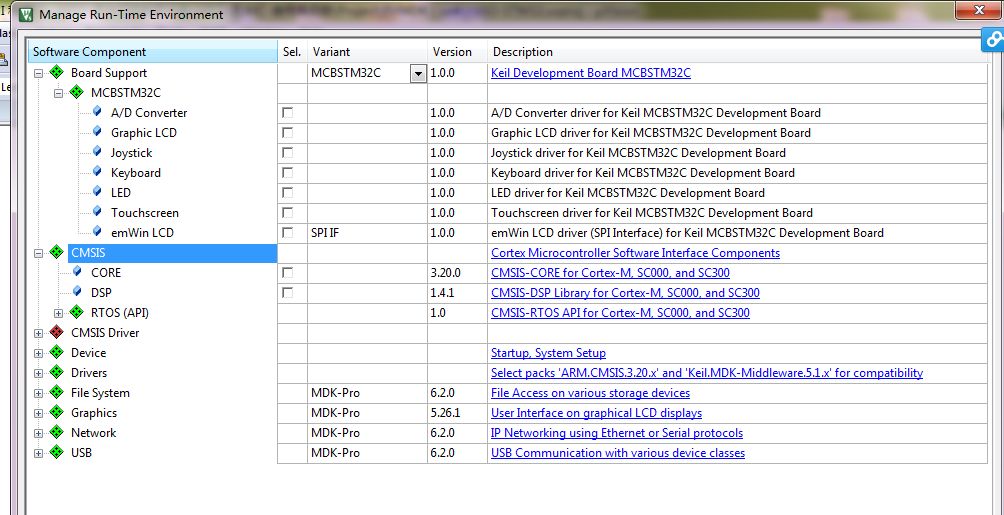This screenshot has height=515, width=1004.
Task: Open File Access on various storage devices link
Action: 590,393
